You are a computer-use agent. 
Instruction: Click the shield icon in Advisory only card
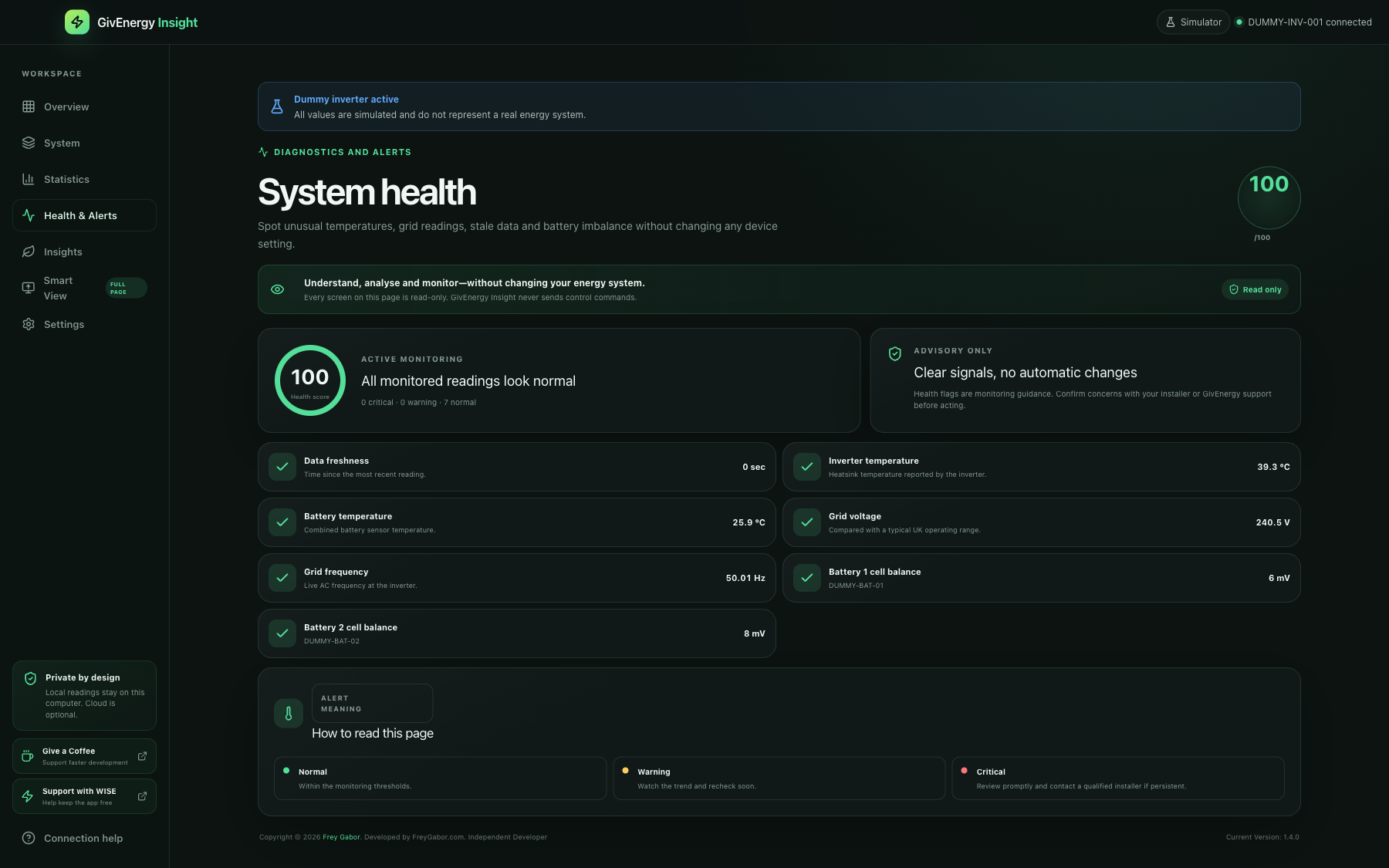coord(895,353)
